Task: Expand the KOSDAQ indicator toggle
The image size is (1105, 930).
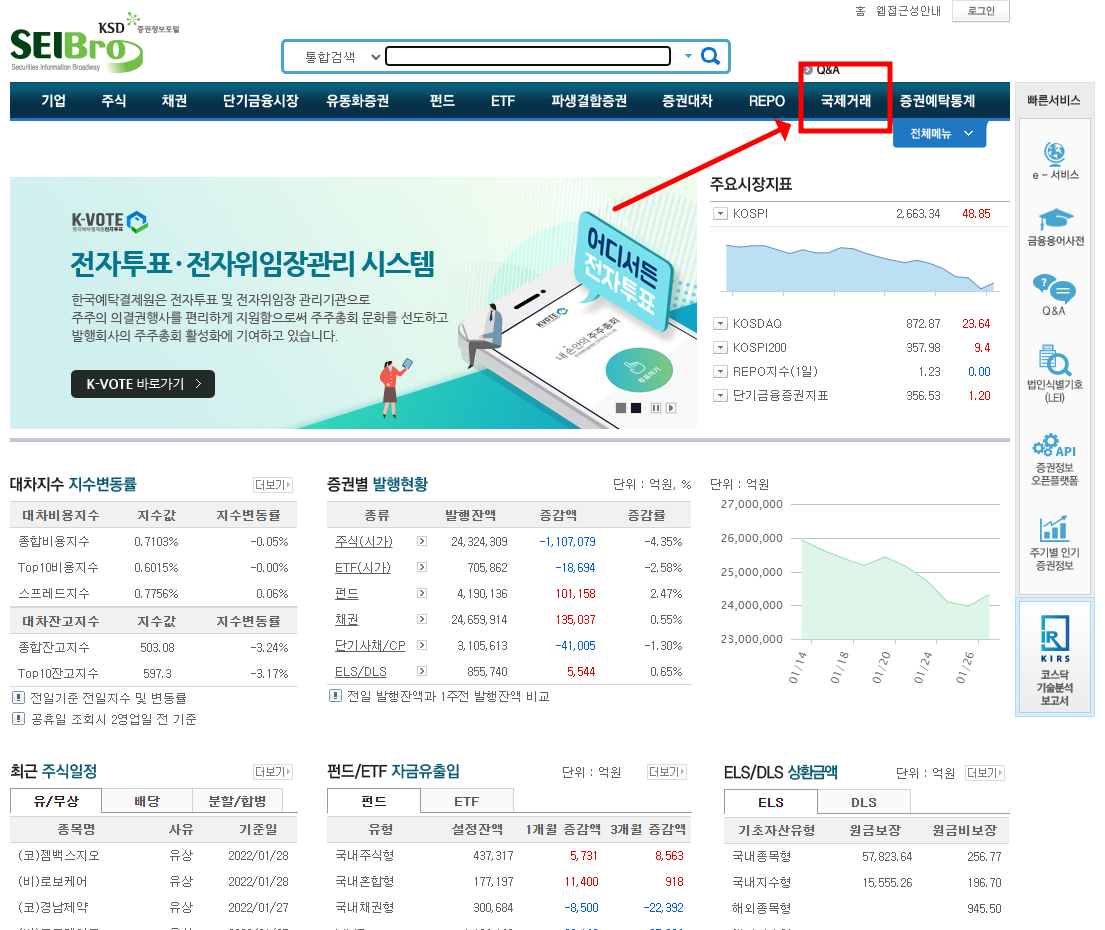Action: (720, 324)
